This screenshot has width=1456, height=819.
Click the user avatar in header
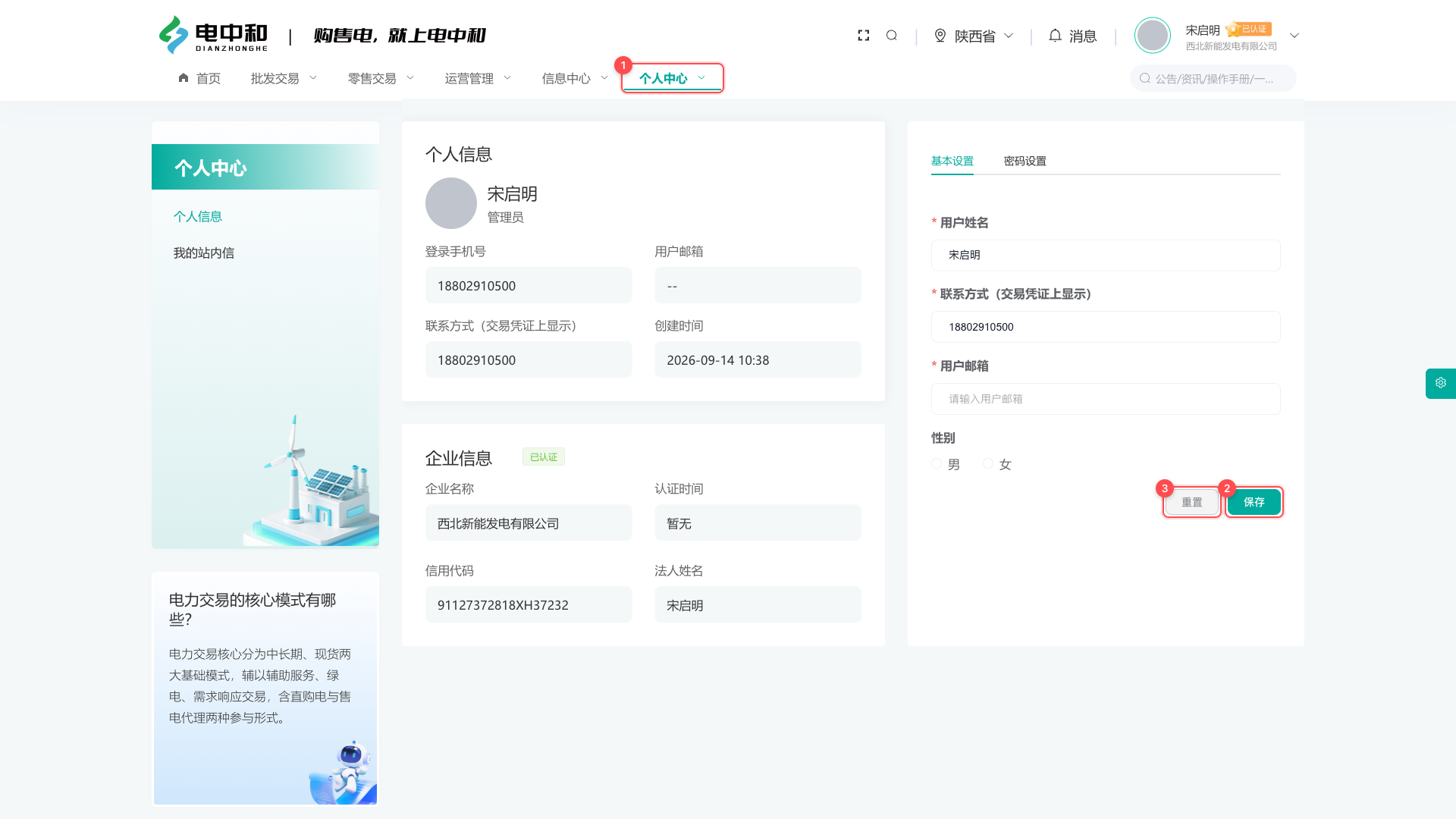click(x=1153, y=36)
